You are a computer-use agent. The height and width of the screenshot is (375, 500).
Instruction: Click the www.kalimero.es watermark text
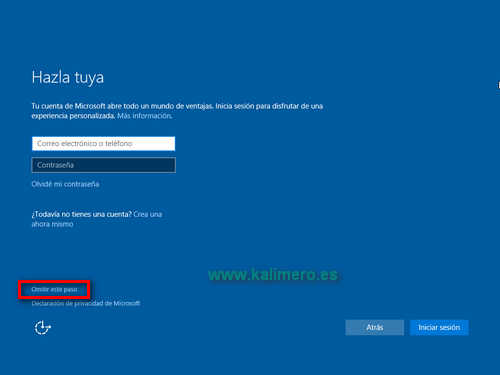(273, 275)
